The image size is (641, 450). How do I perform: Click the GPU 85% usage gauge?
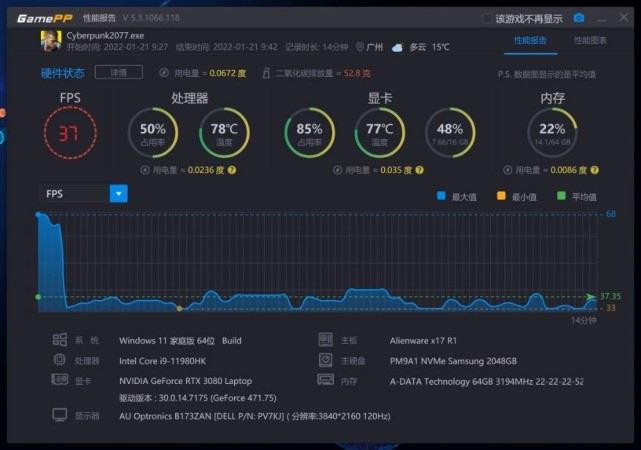click(x=309, y=133)
